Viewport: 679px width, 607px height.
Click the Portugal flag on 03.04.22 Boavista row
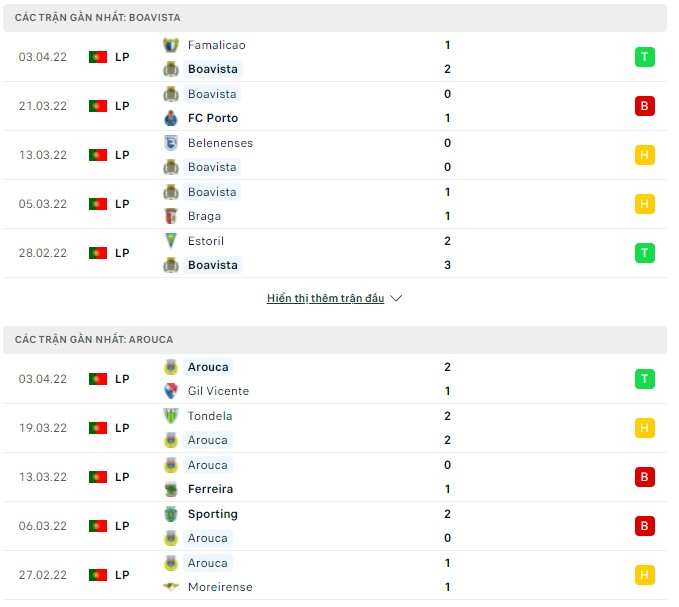(97, 57)
